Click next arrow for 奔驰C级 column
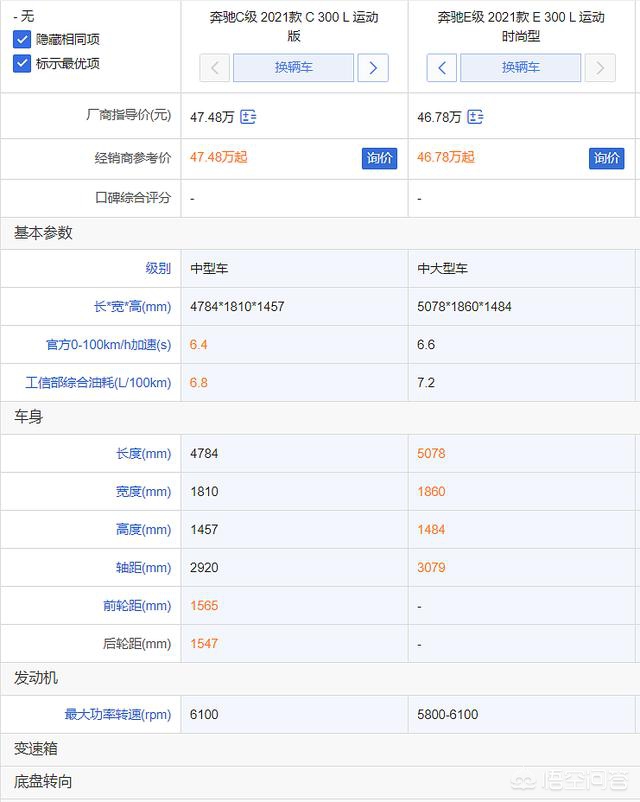The image size is (640, 802). pos(373,68)
